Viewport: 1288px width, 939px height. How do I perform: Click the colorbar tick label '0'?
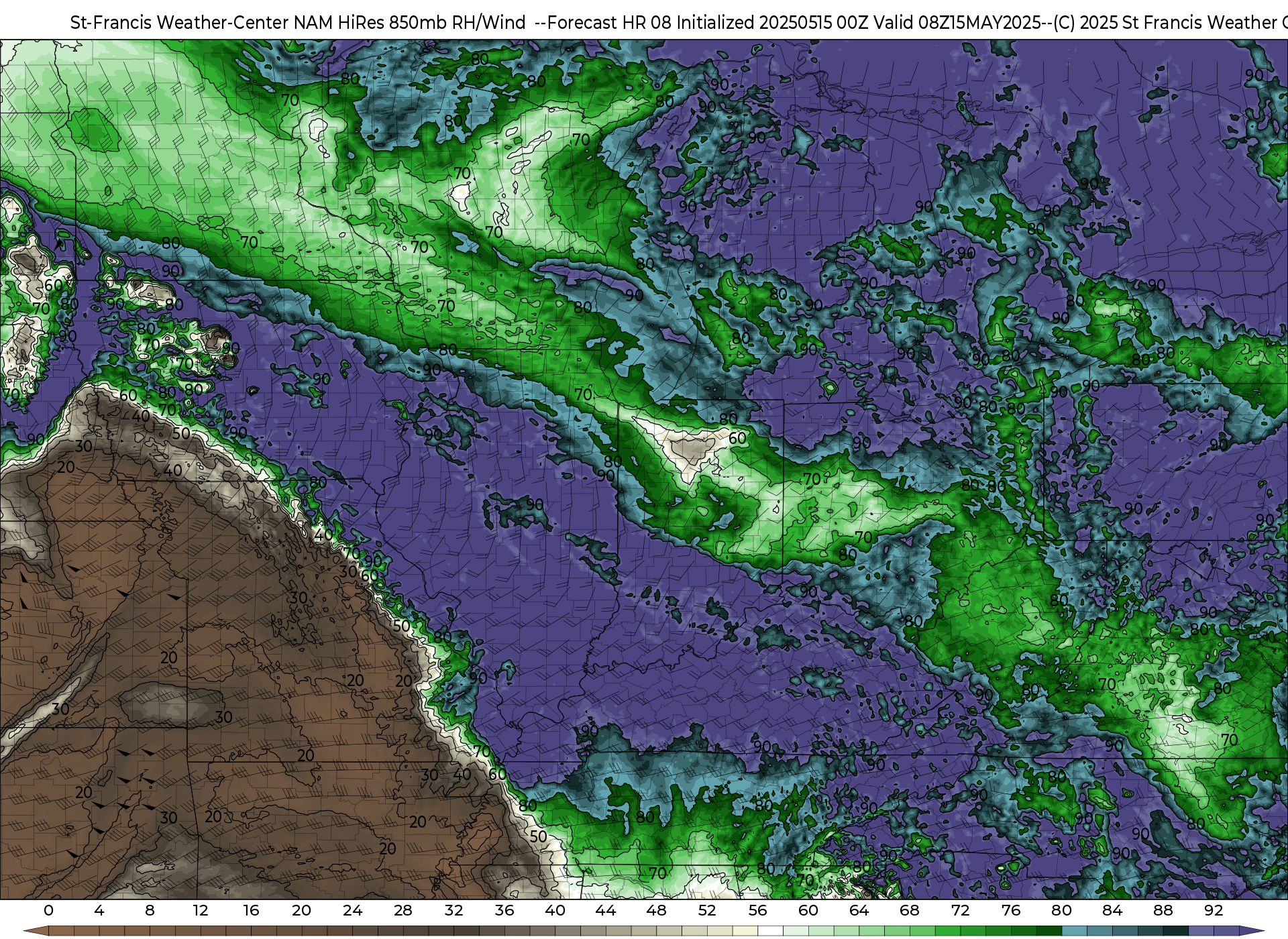48,910
